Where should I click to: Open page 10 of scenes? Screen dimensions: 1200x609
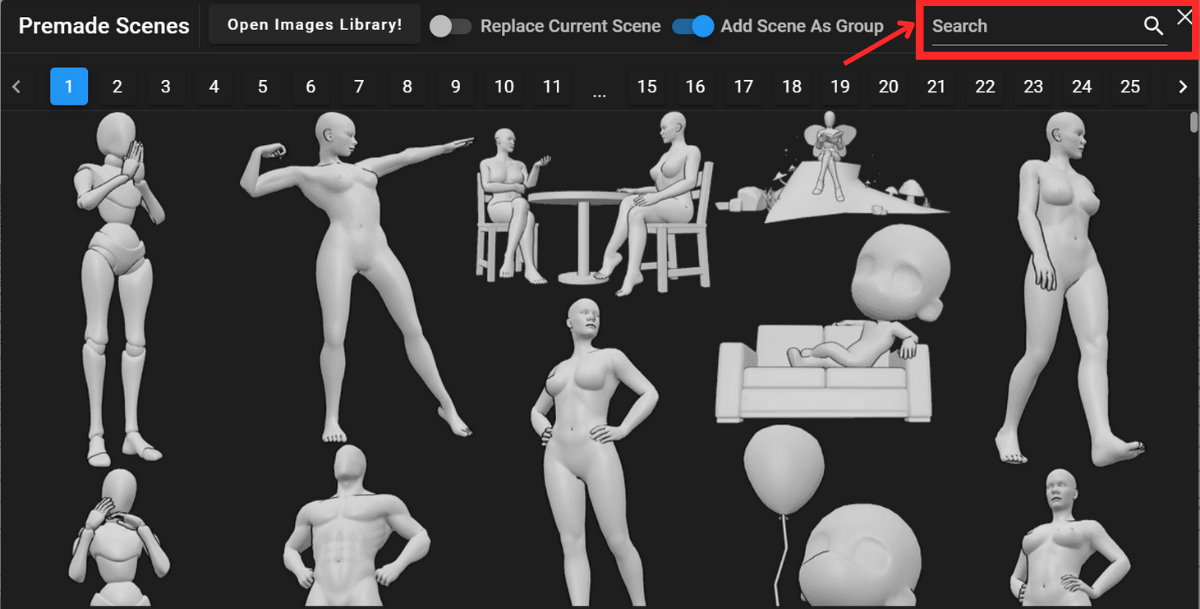[503, 86]
